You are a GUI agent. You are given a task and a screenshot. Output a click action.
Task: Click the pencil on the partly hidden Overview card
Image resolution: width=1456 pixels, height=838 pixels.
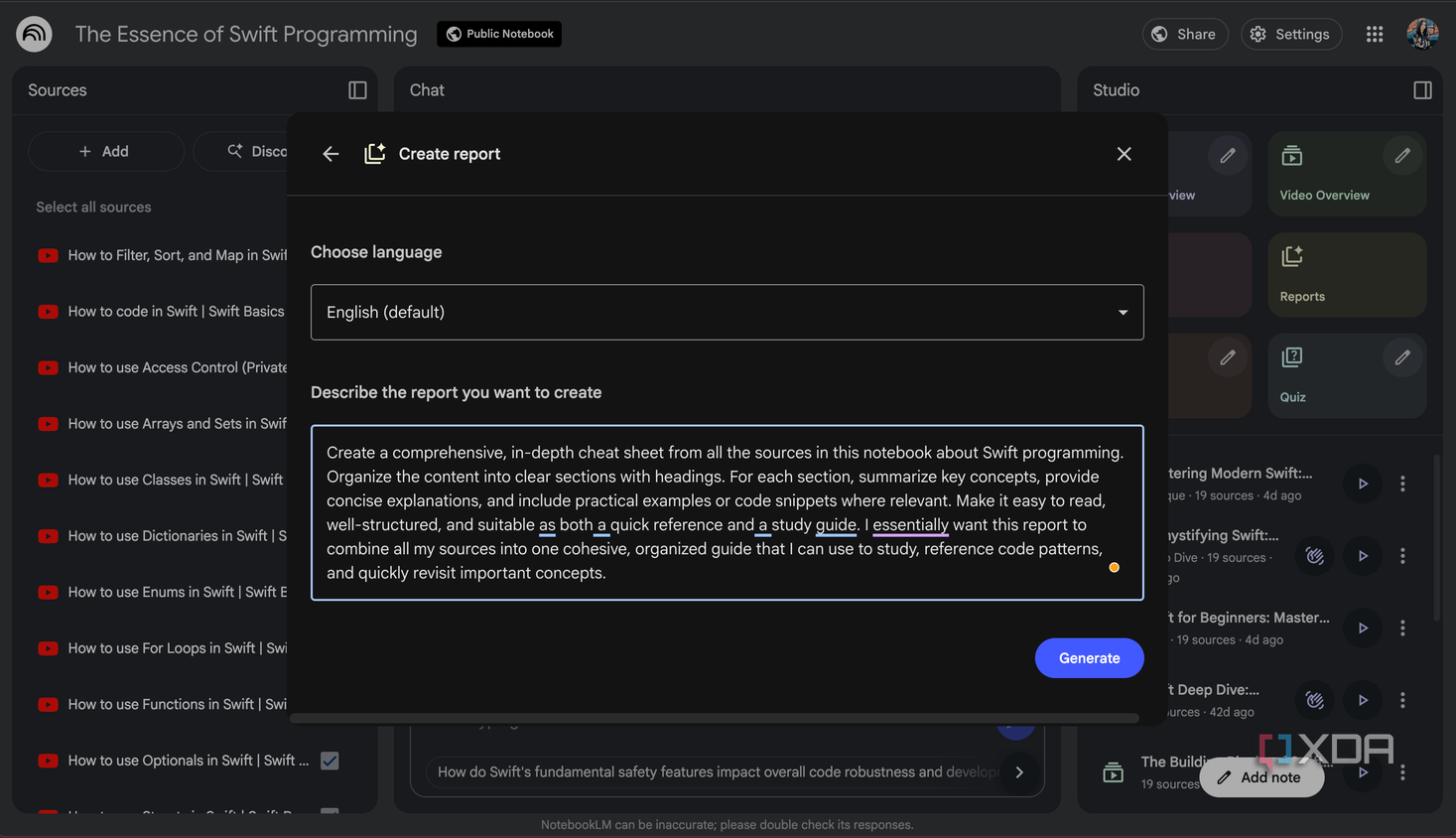[1228, 156]
